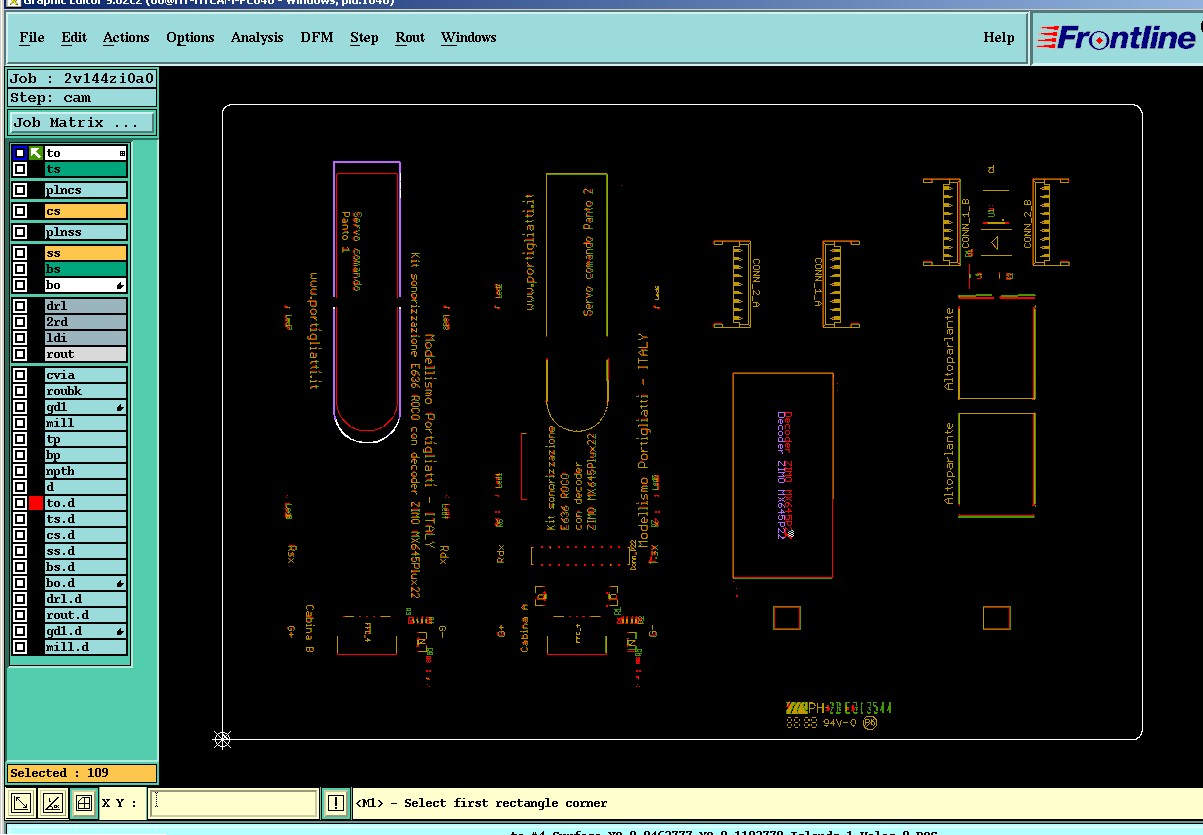Image resolution: width=1203 pixels, height=835 pixels.
Task: Toggle the checkbox for the ts layer
Action: 20,169
